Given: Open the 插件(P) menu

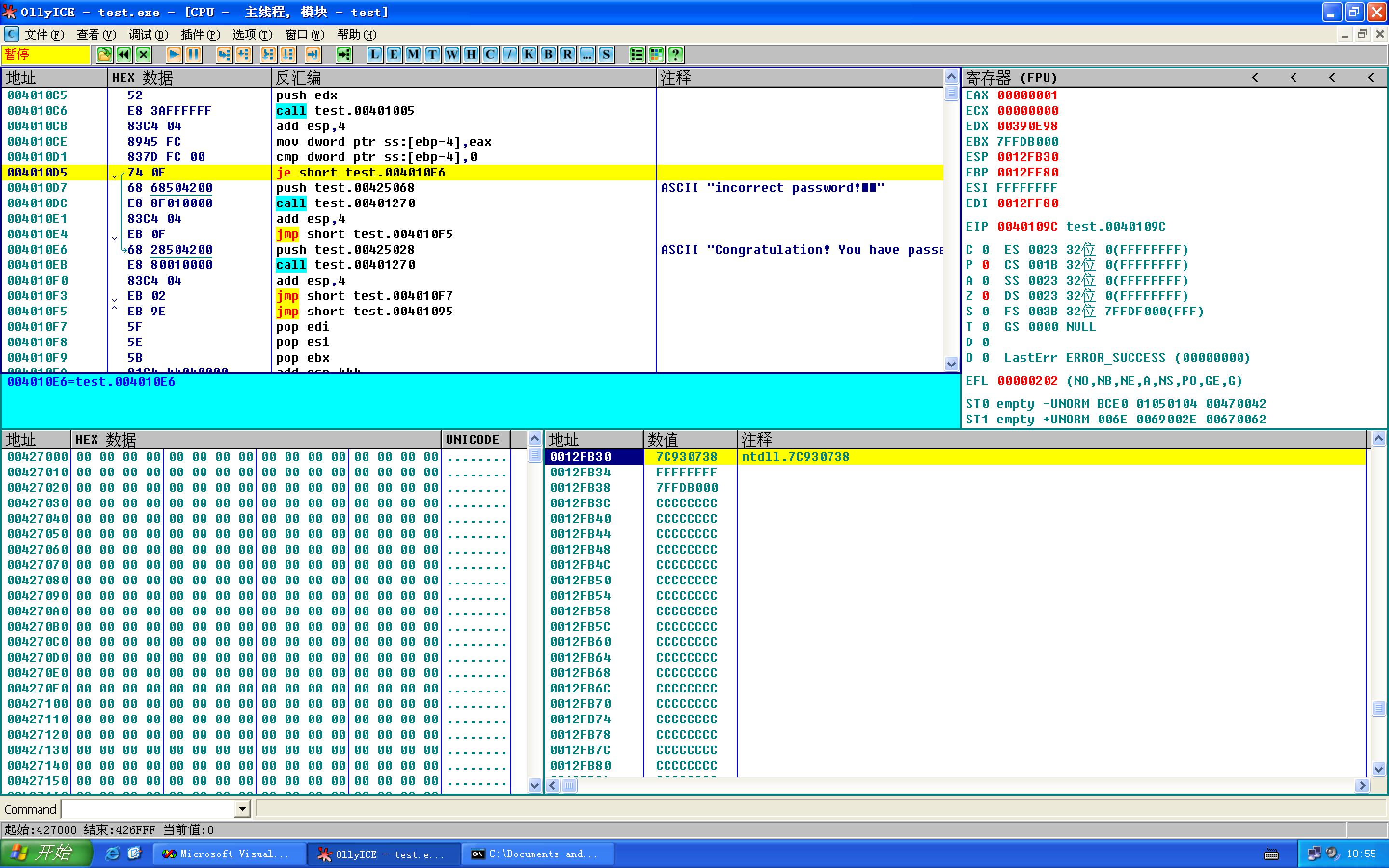Looking at the screenshot, I should [x=200, y=34].
